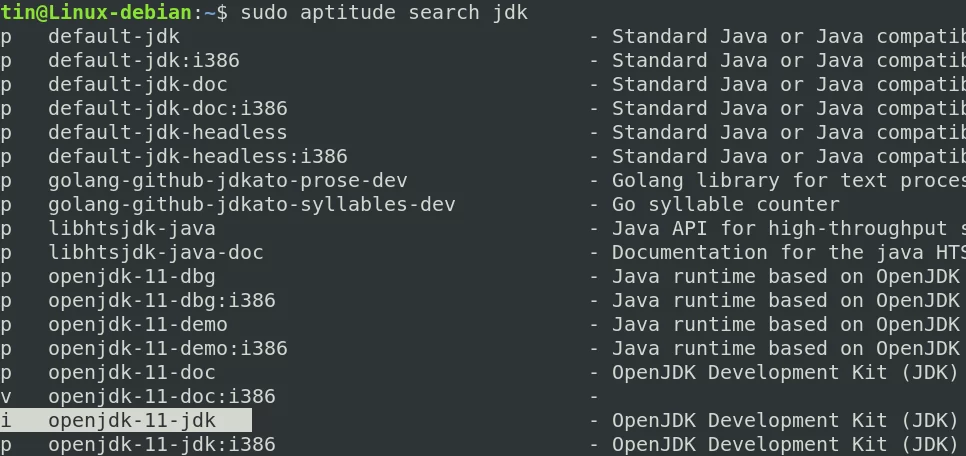Click default-jdk-headless package name

[168, 132]
